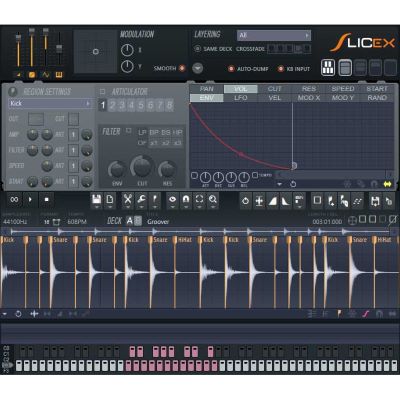Screen dimensions: 400x400
Task: Click the new document icon
Action: coord(110,200)
